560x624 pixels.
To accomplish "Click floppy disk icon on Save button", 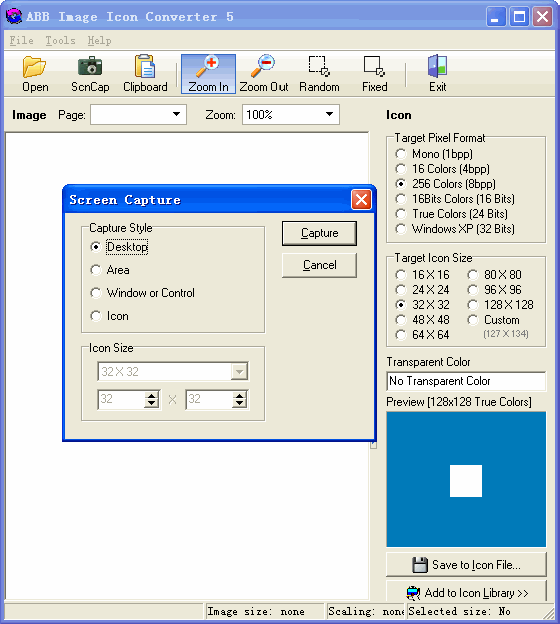I will [x=420, y=565].
